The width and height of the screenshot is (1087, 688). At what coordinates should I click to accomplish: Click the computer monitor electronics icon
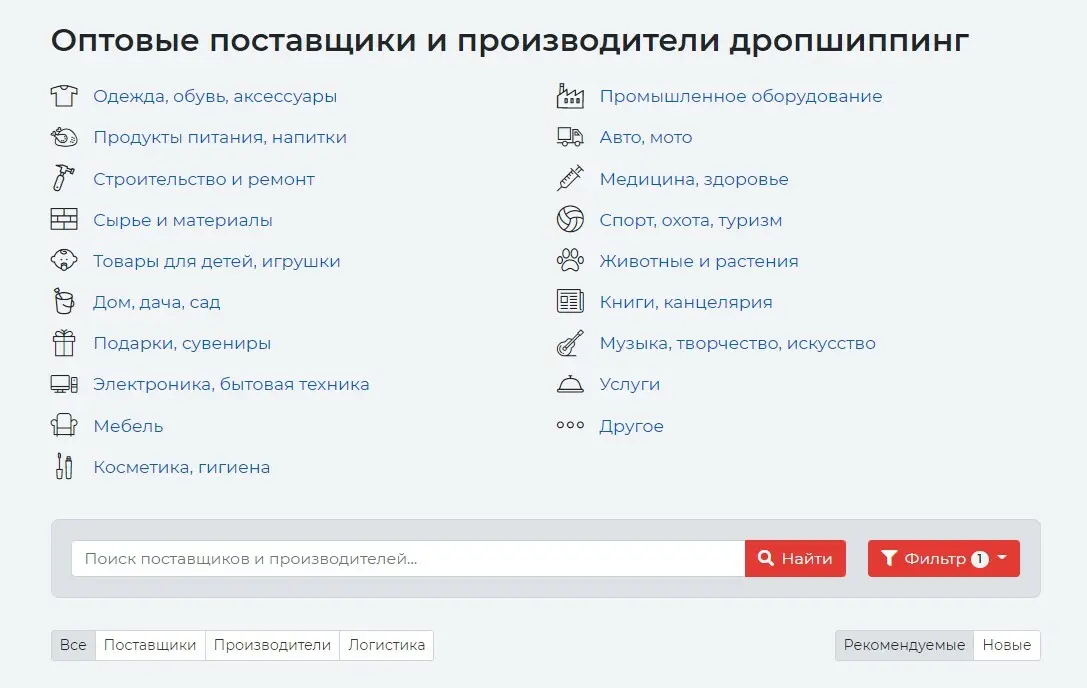[64, 384]
